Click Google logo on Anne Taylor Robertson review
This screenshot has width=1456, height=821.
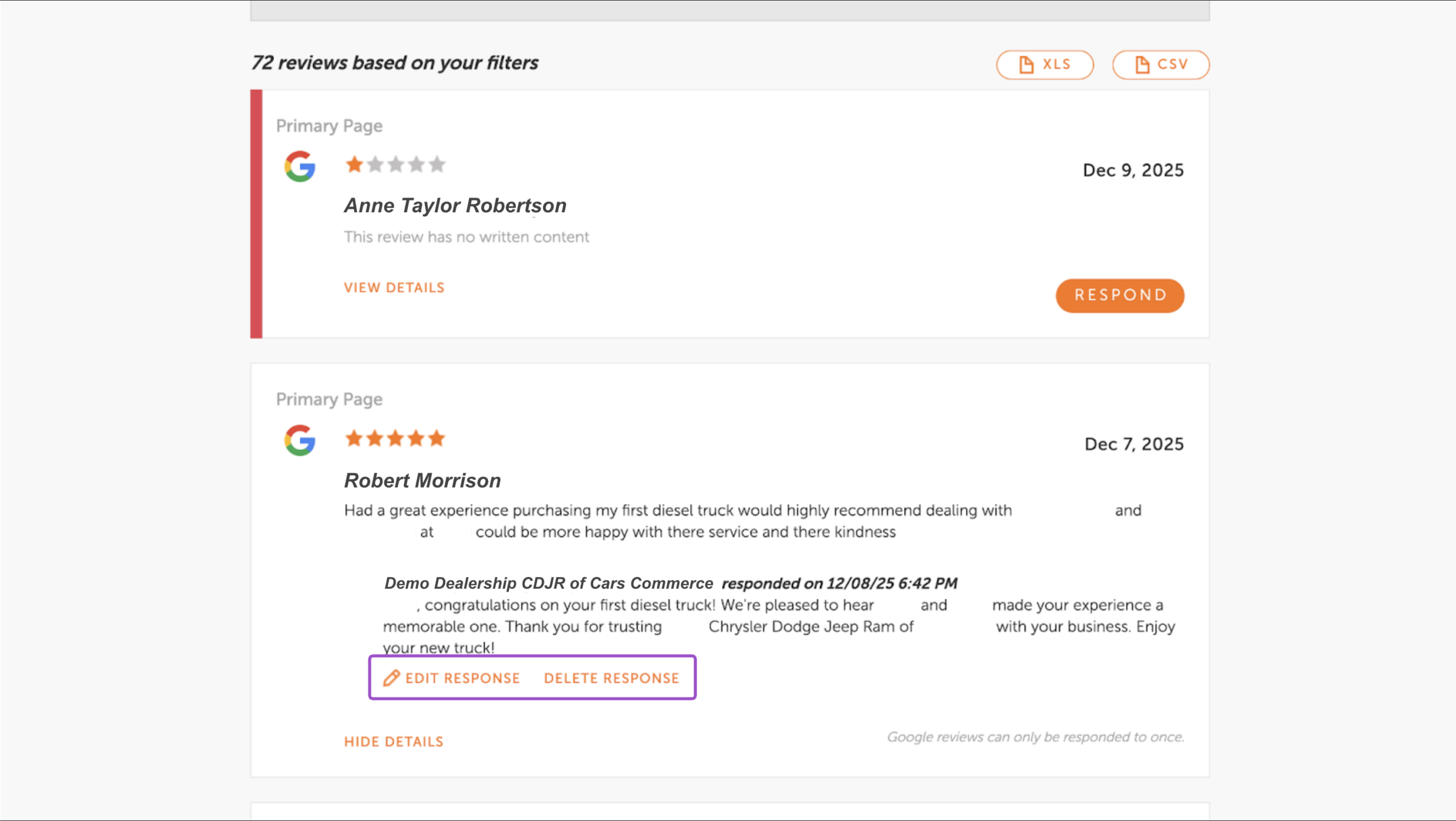pos(300,166)
